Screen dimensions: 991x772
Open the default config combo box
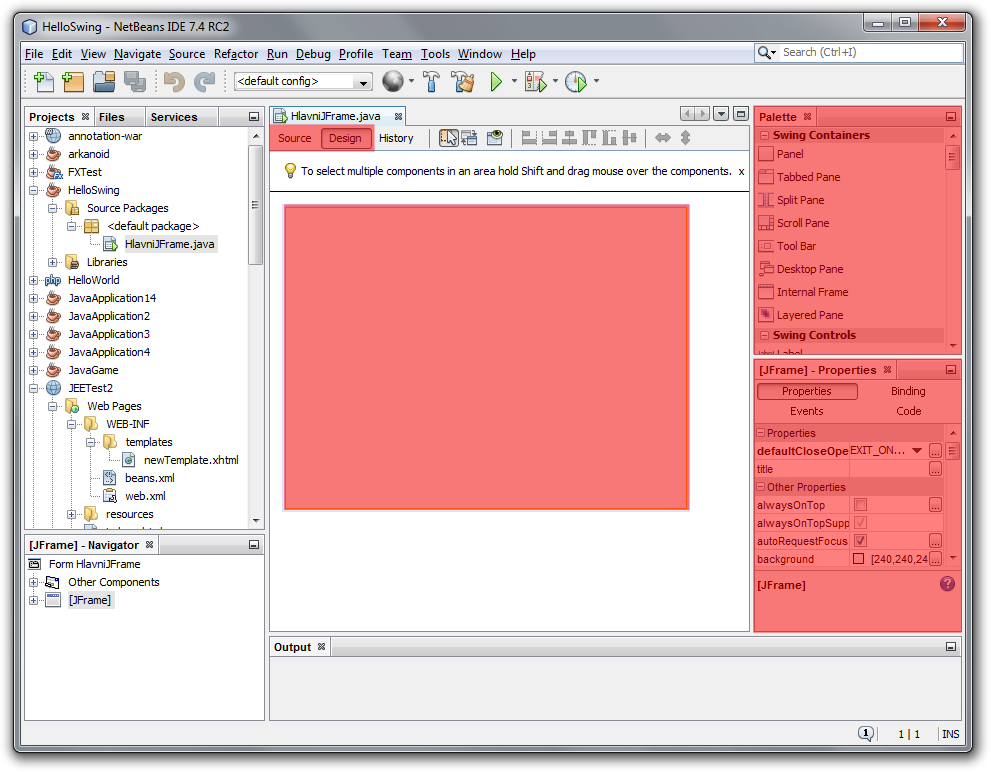pyautogui.click(x=364, y=82)
